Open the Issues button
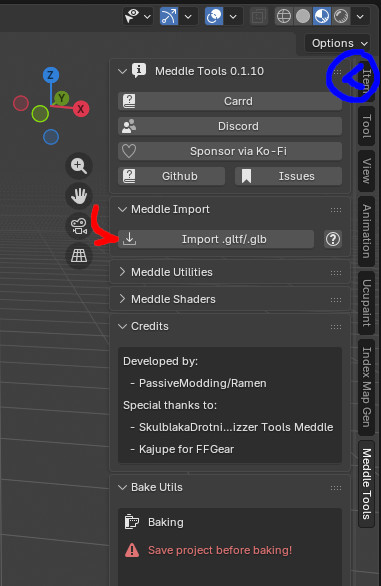Screen dimensions: 381x586 (288, 176)
